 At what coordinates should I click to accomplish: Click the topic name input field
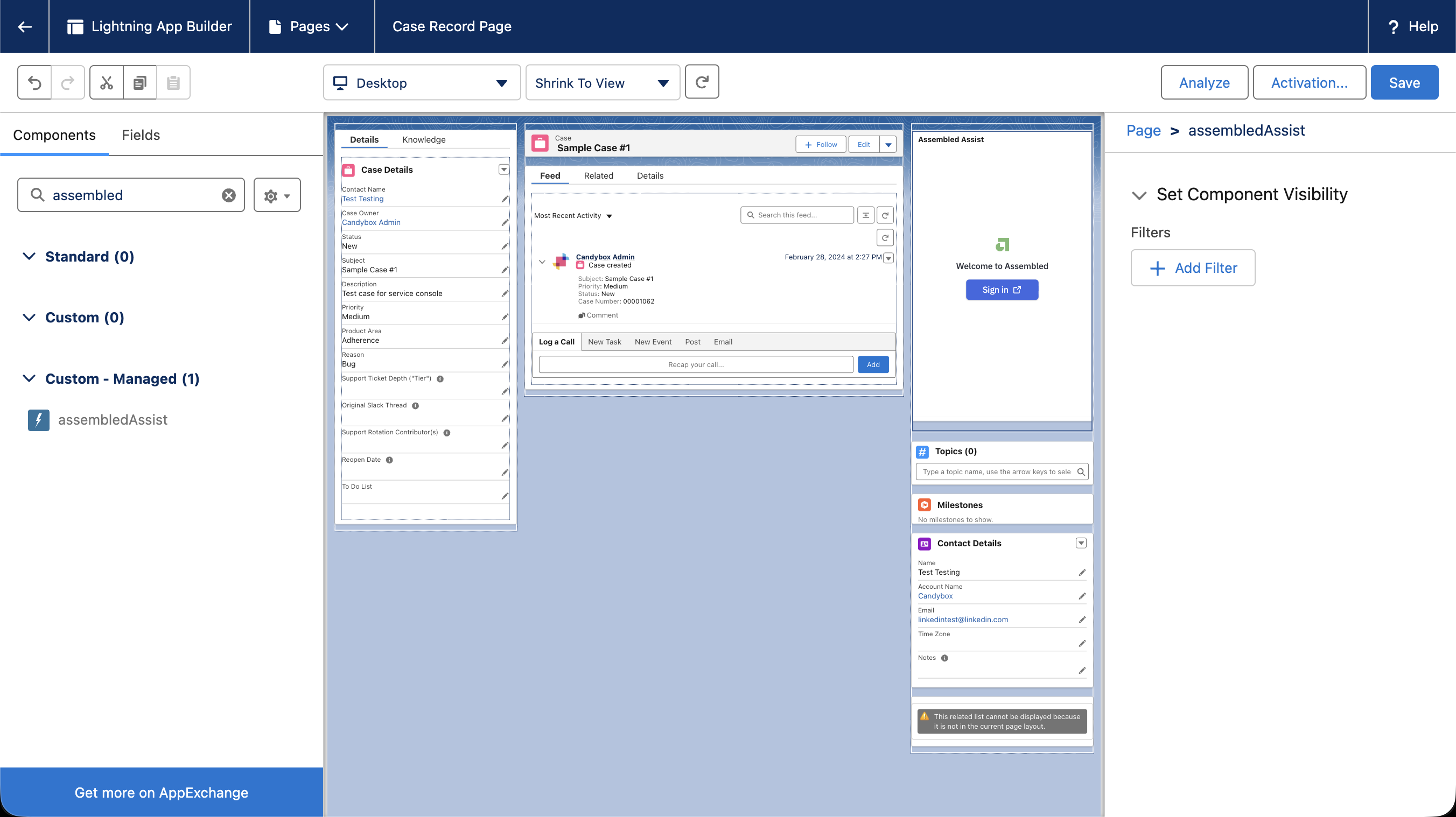coord(1002,472)
